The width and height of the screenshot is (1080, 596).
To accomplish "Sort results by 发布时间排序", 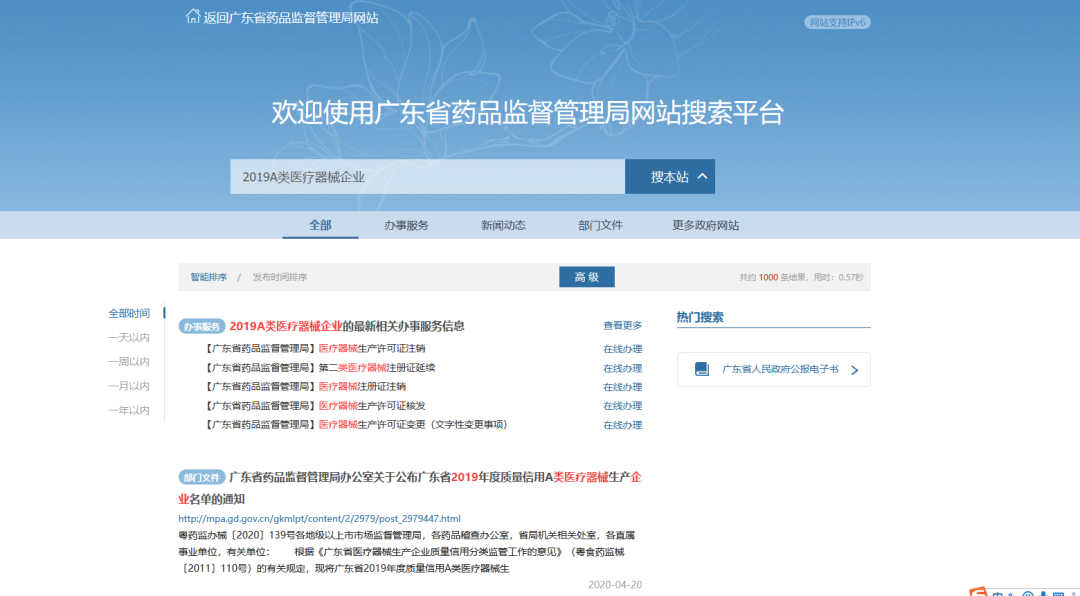I will click(279, 277).
